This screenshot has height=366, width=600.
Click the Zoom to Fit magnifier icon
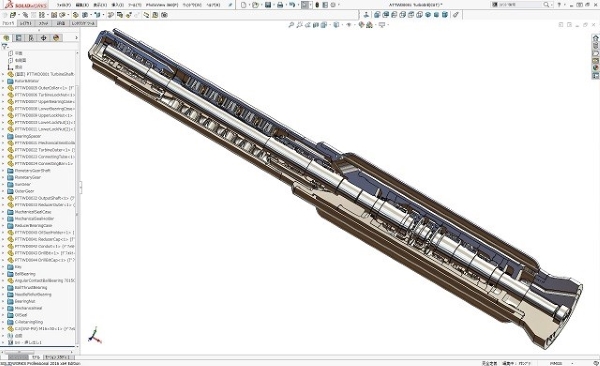coord(291,25)
